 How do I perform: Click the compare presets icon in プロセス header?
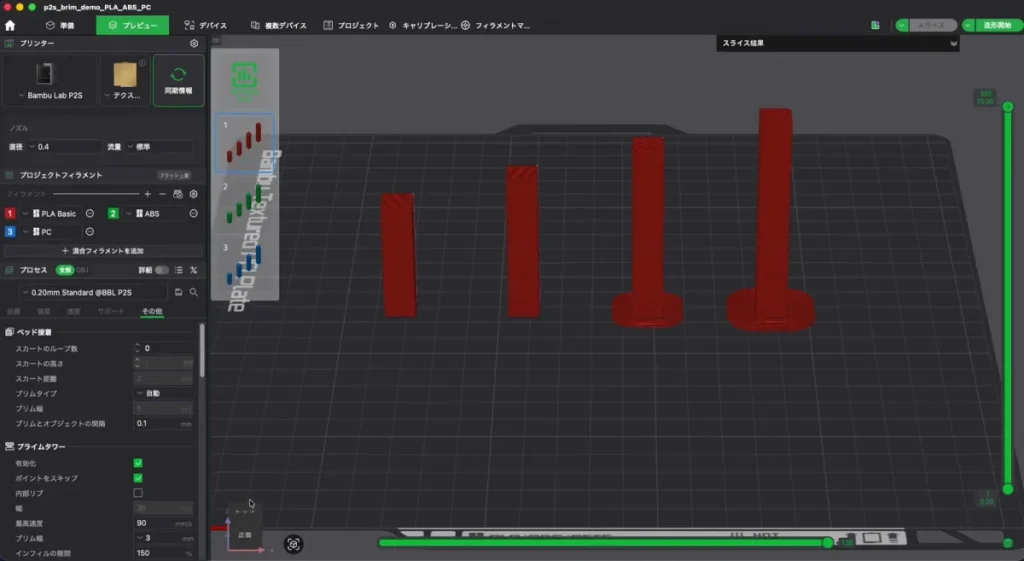pyautogui.click(x=193, y=270)
